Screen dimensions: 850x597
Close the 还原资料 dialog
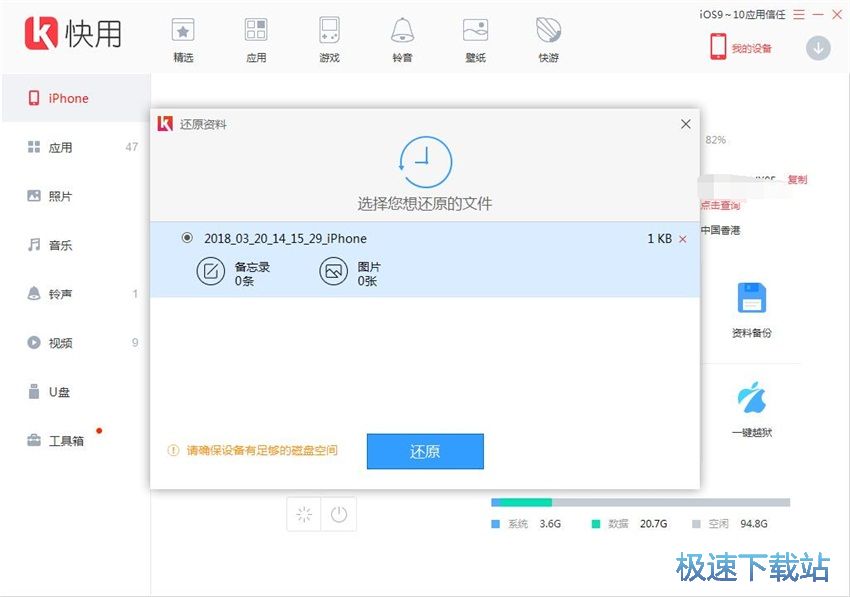point(686,124)
